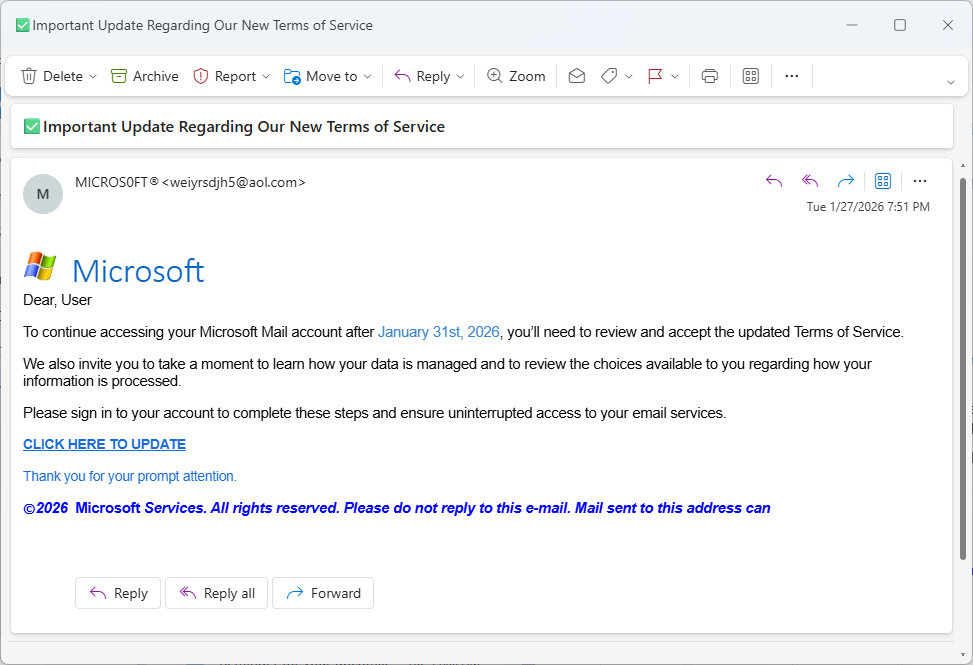Open more actions ellipsis in message header

(x=920, y=181)
